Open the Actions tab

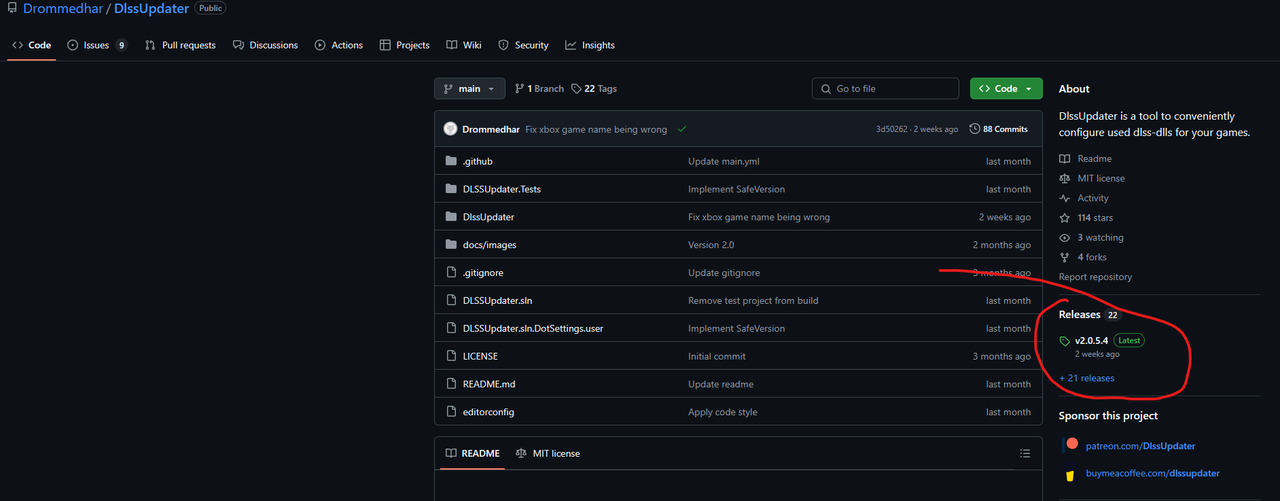[339, 45]
